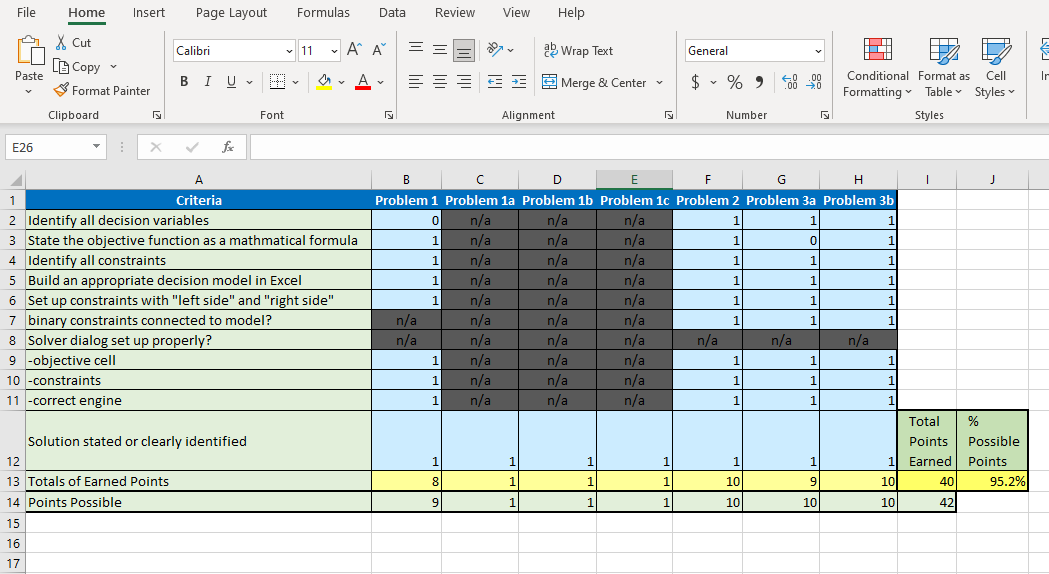Decrease font size with small A icon
The width and height of the screenshot is (1049, 574).
(379, 50)
